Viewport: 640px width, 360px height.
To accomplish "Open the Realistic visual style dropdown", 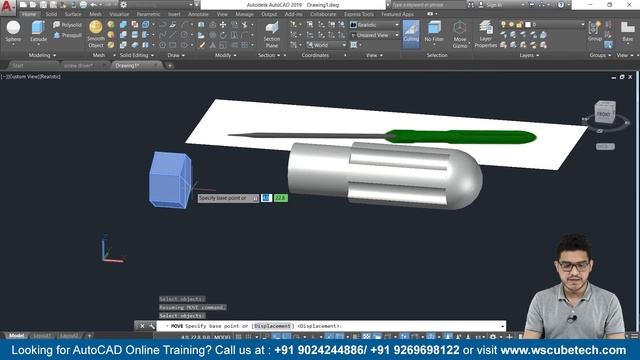I will (x=374, y=25).
